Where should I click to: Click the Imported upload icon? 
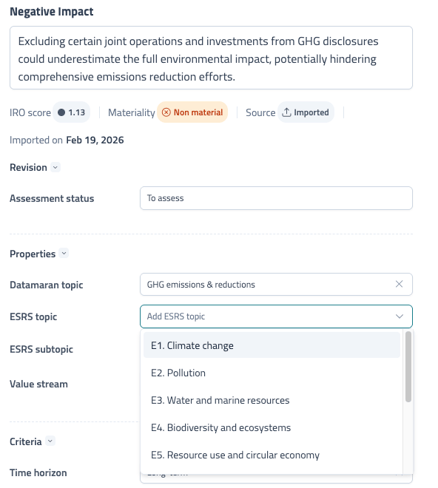coord(286,112)
